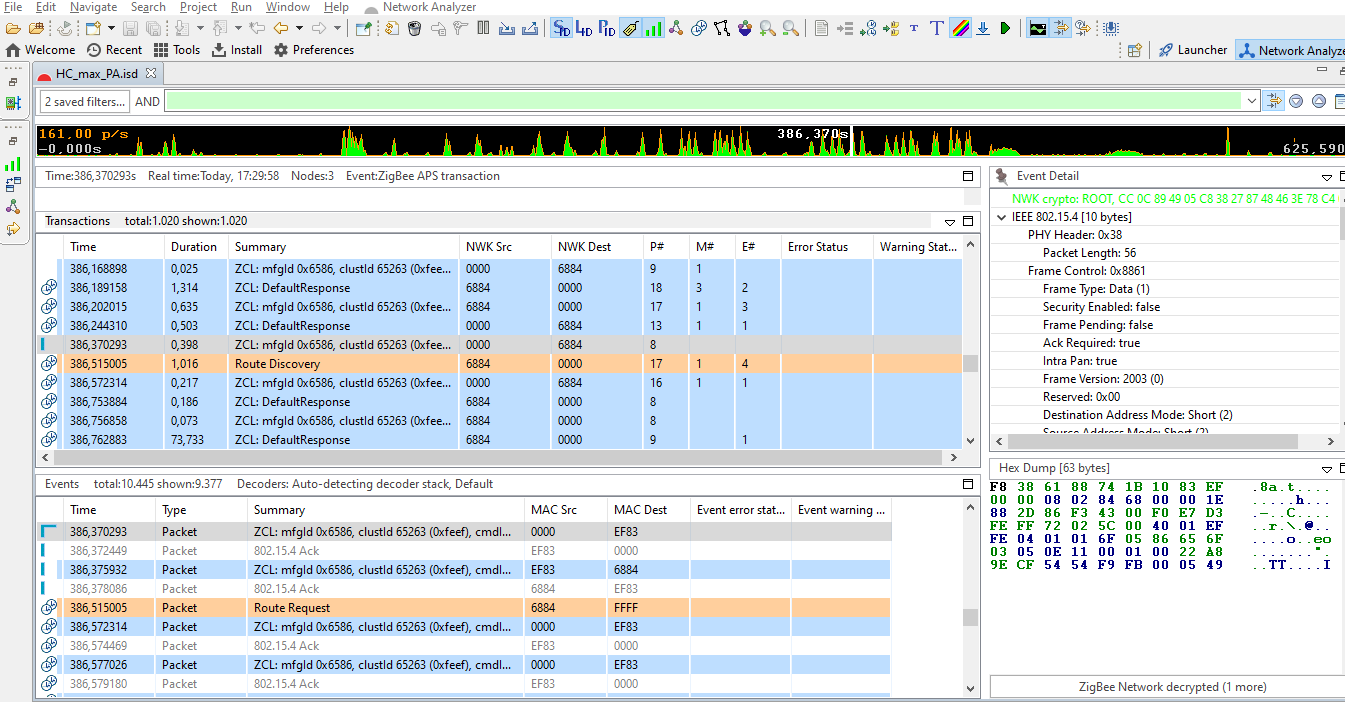
Task: Click the open perspective icon
Action: 1134,50
